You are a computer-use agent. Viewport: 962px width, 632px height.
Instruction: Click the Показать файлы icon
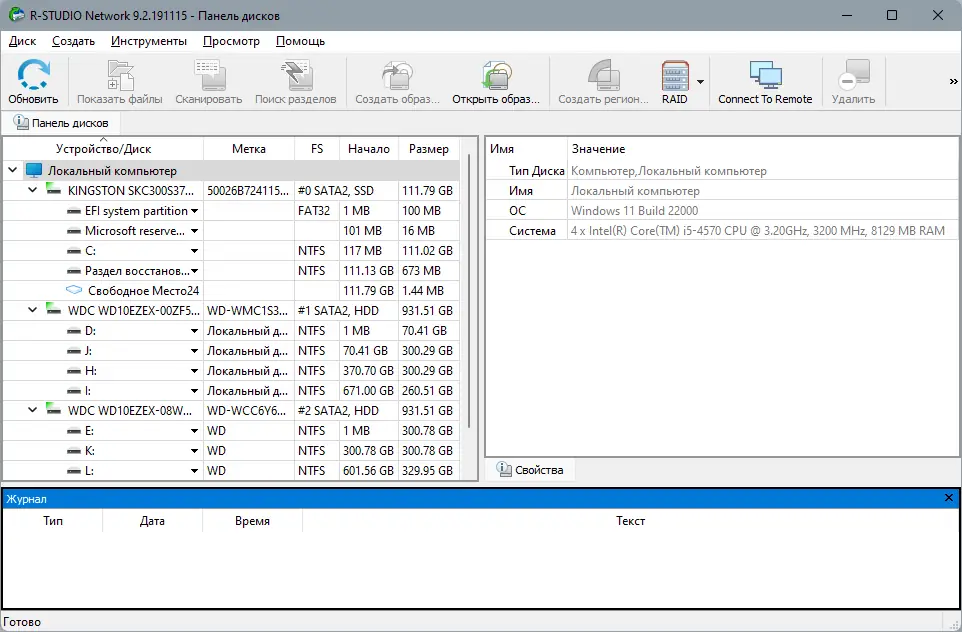click(120, 75)
